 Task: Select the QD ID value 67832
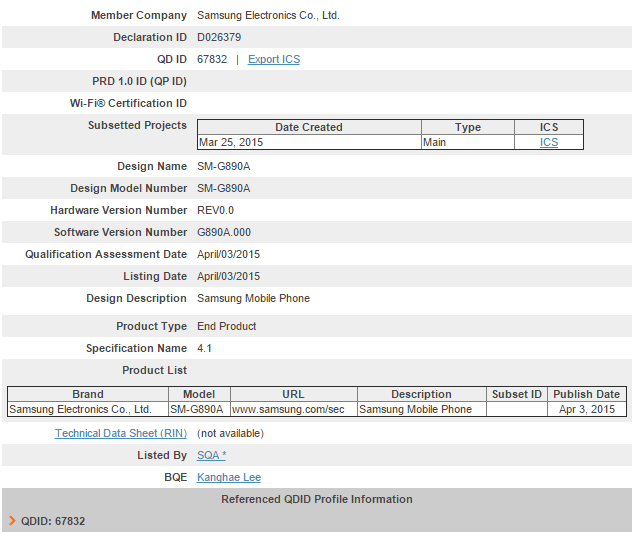[x=212, y=59]
